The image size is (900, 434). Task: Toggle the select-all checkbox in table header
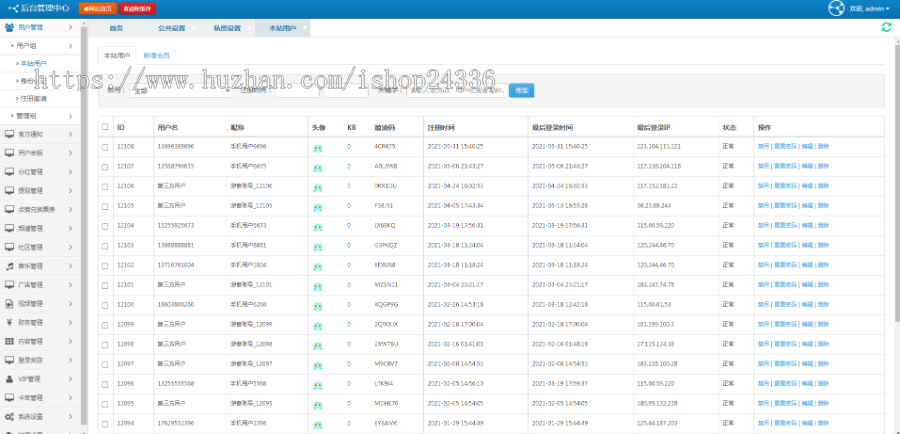pyautogui.click(x=105, y=127)
